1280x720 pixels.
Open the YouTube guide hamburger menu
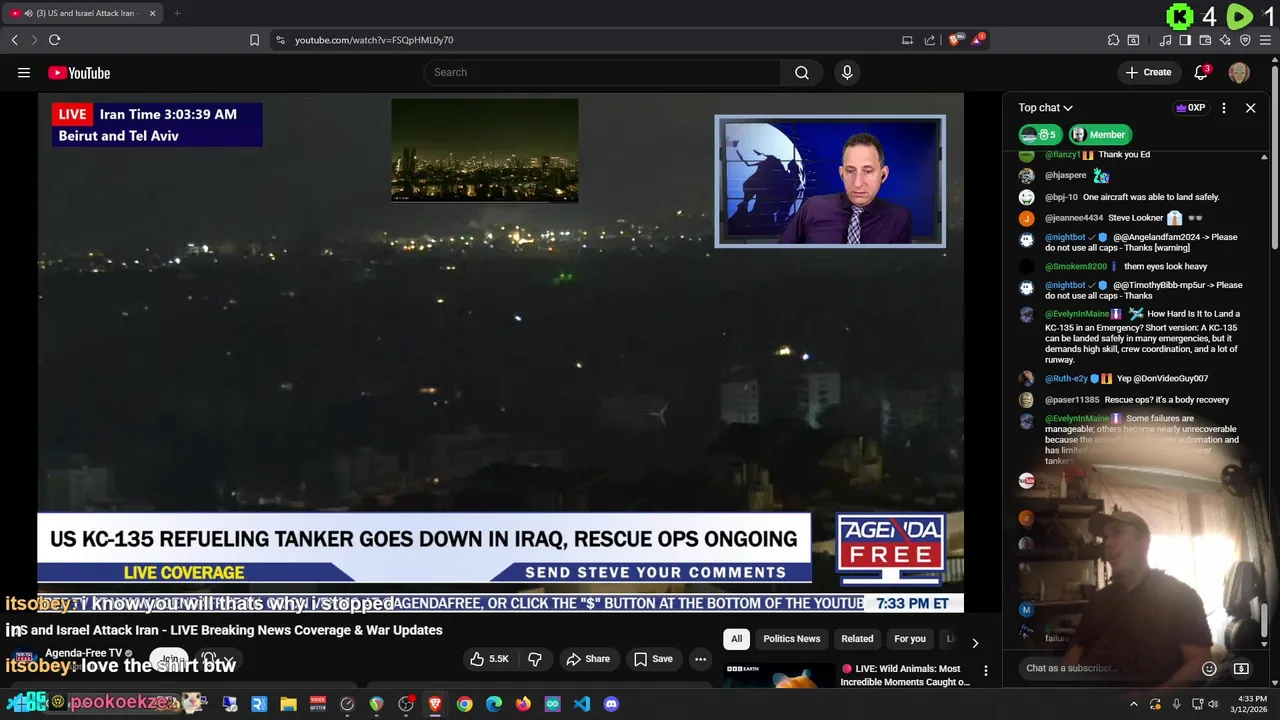tap(24, 72)
